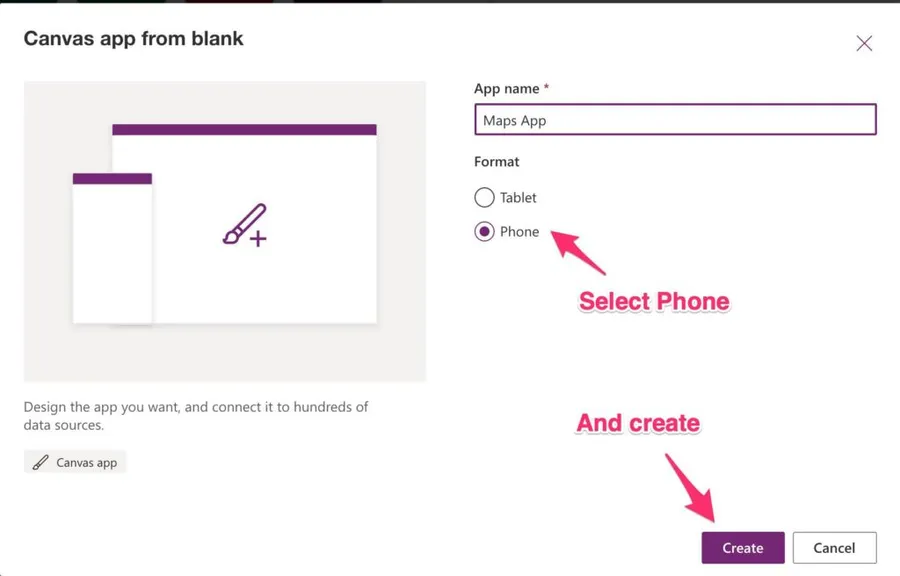This screenshot has height=576, width=900.
Task: Click the Phone option label text
Action: [x=519, y=232]
